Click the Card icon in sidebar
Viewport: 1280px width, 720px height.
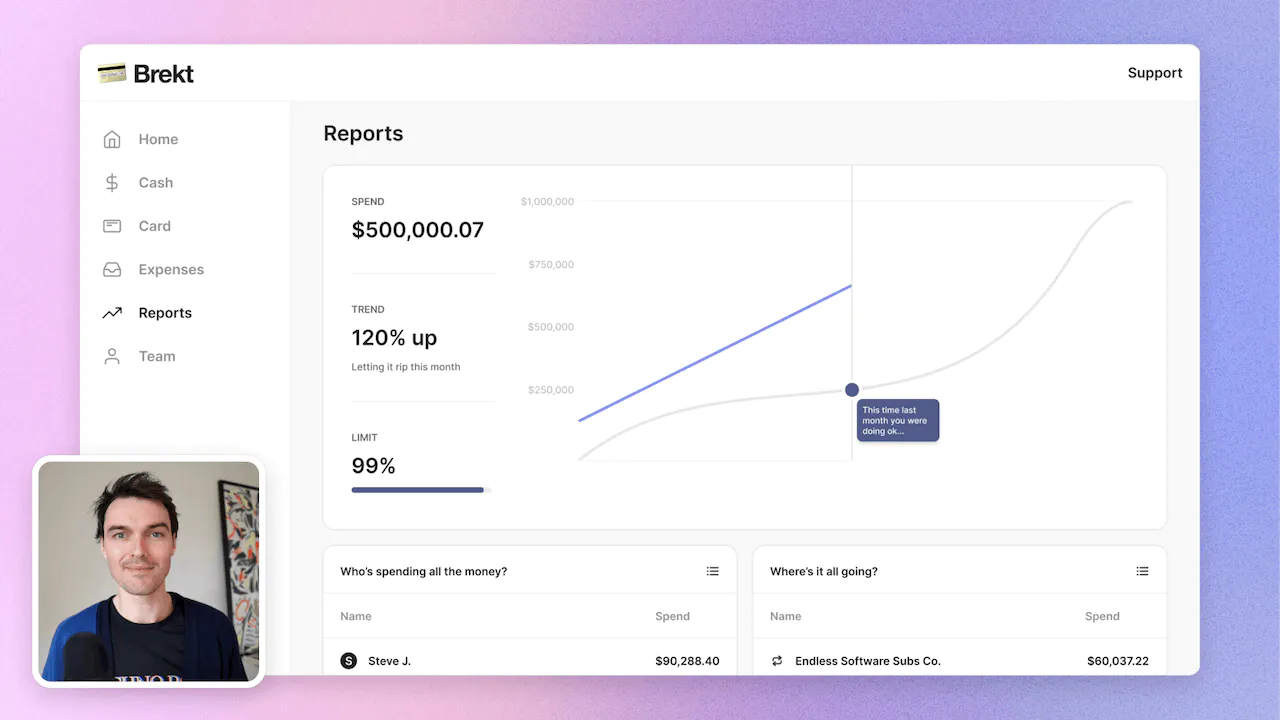(x=112, y=226)
